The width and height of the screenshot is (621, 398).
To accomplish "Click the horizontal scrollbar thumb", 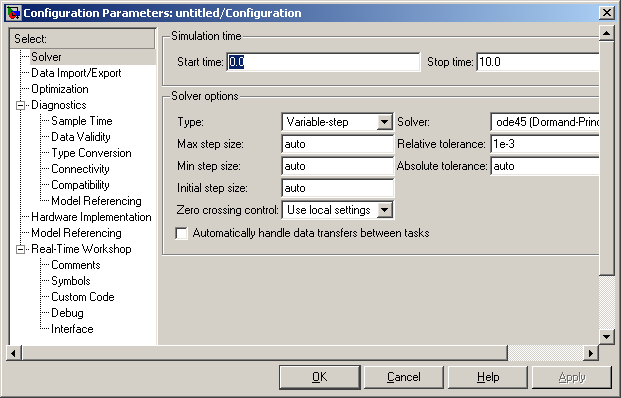I will point(265,353).
